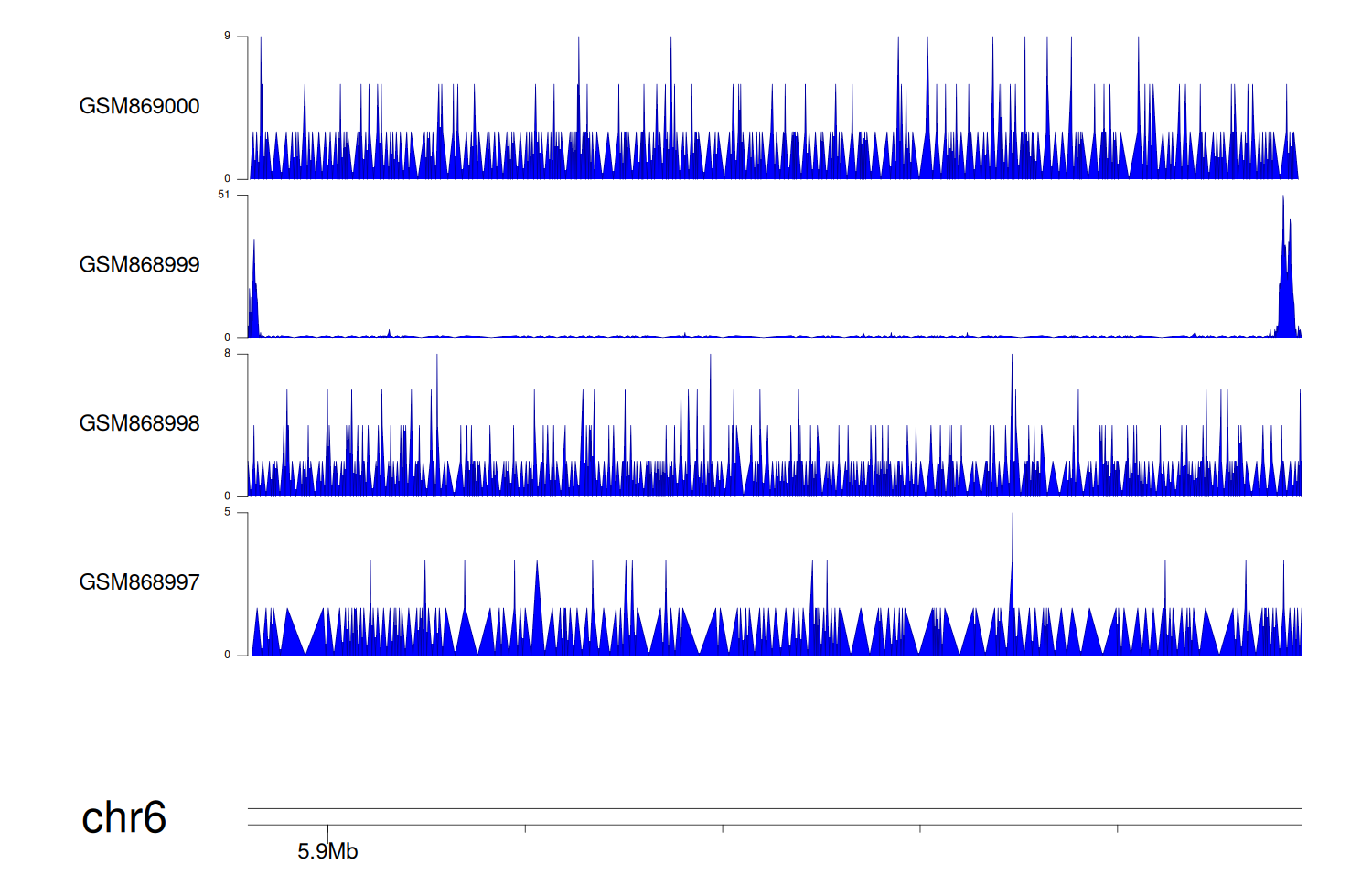
Task: Click the zero baseline label of GSM868999
Action: click(227, 337)
